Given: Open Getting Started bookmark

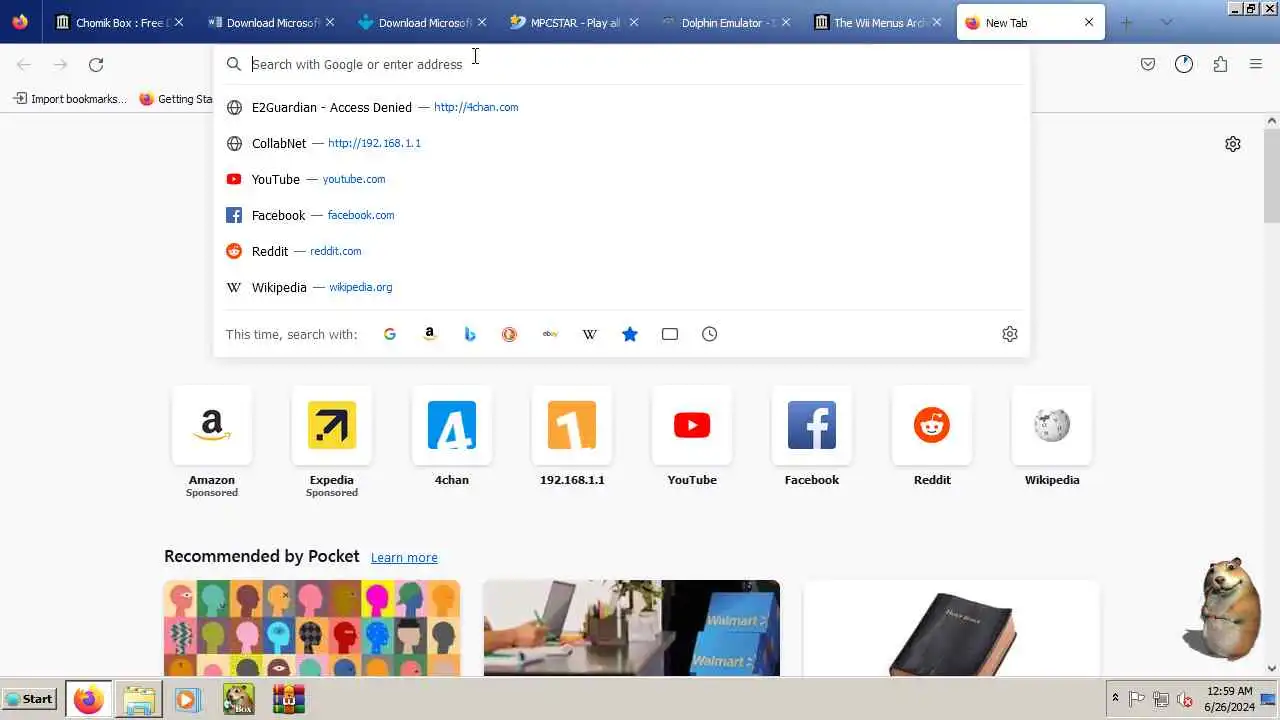Looking at the screenshot, I should pyautogui.click(x=177, y=99).
